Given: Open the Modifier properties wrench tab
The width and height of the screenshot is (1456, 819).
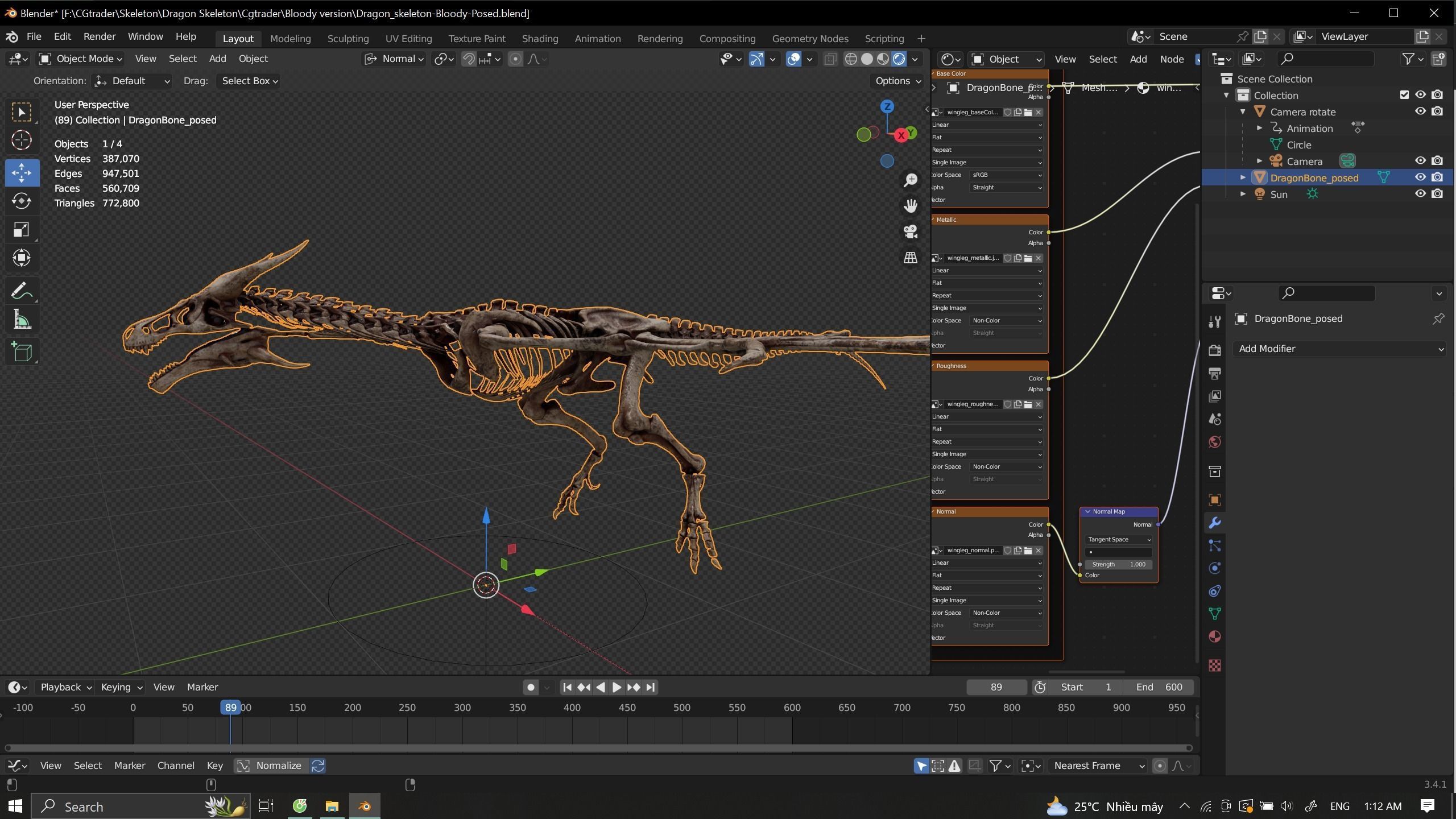Looking at the screenshot, I should [x=1215, y=523].
